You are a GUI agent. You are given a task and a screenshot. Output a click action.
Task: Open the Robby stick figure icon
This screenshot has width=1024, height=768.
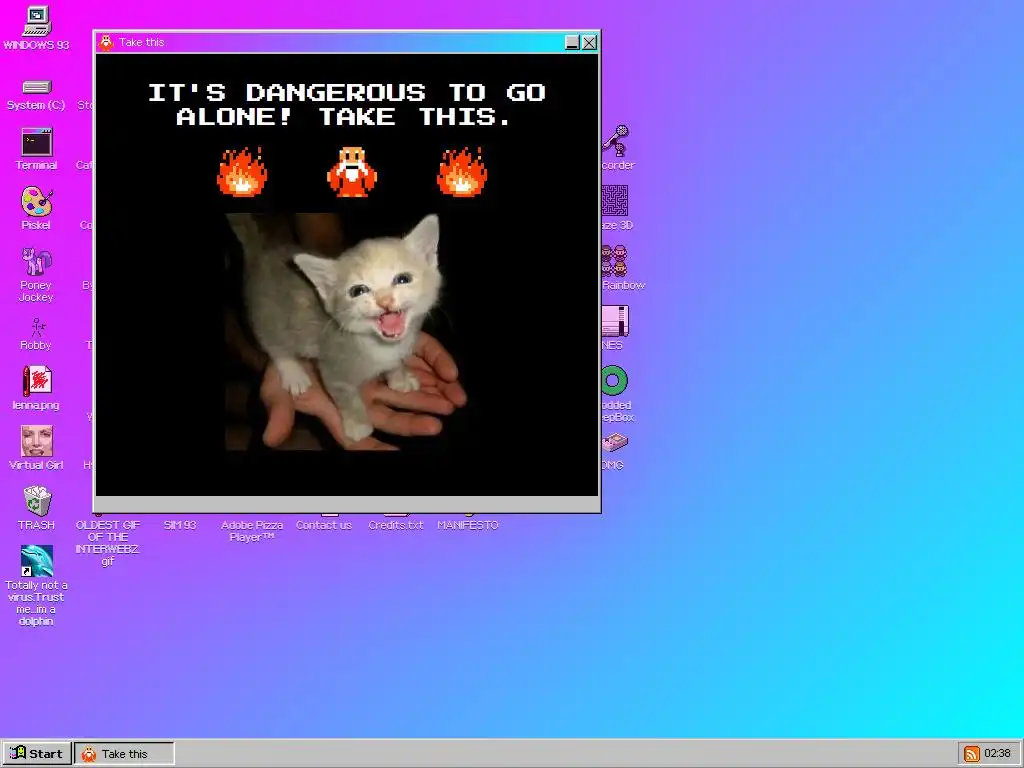[37, 327]
